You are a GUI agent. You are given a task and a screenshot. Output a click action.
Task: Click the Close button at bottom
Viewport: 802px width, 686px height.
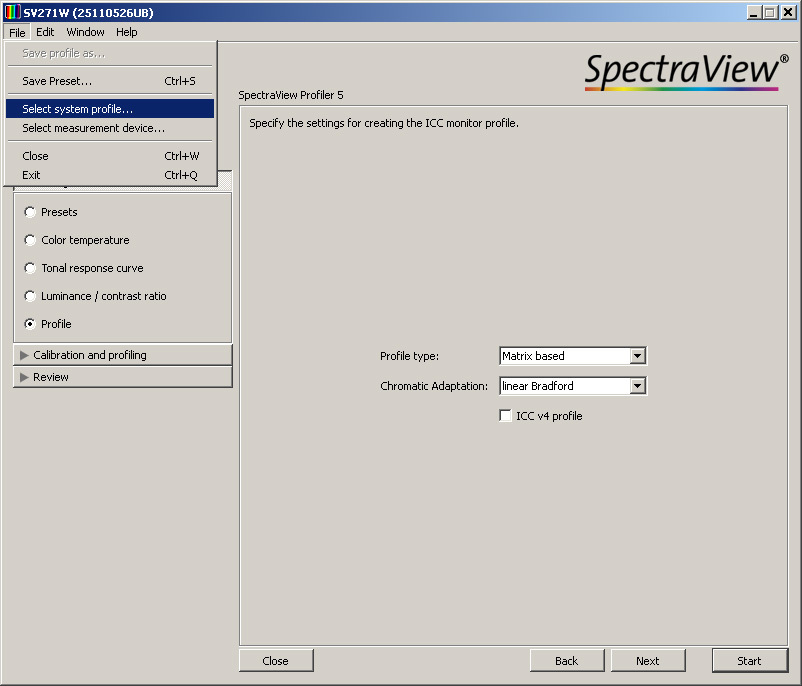pyautogui.click(x=276, y=660)
